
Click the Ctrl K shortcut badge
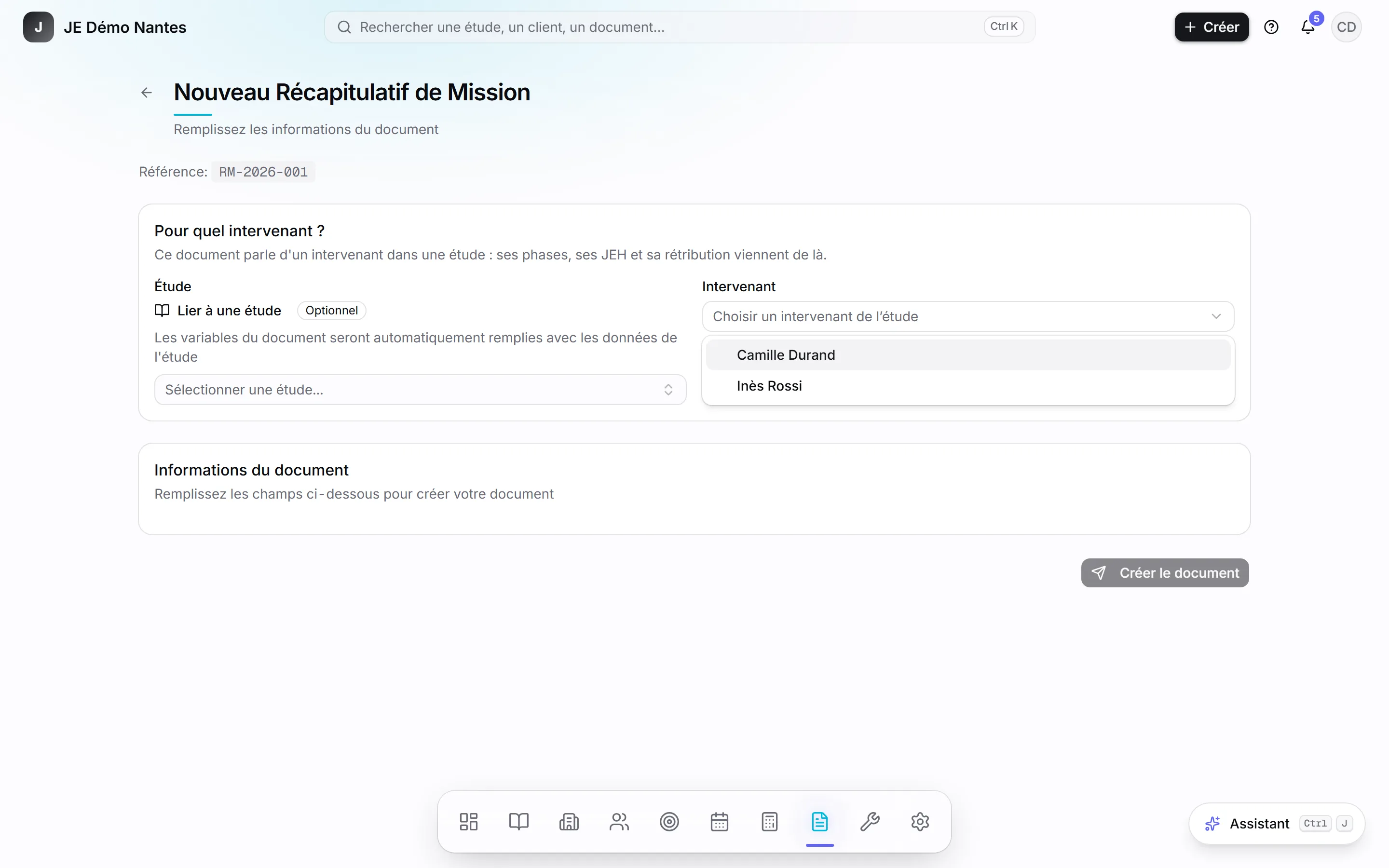pos(1004,27)
